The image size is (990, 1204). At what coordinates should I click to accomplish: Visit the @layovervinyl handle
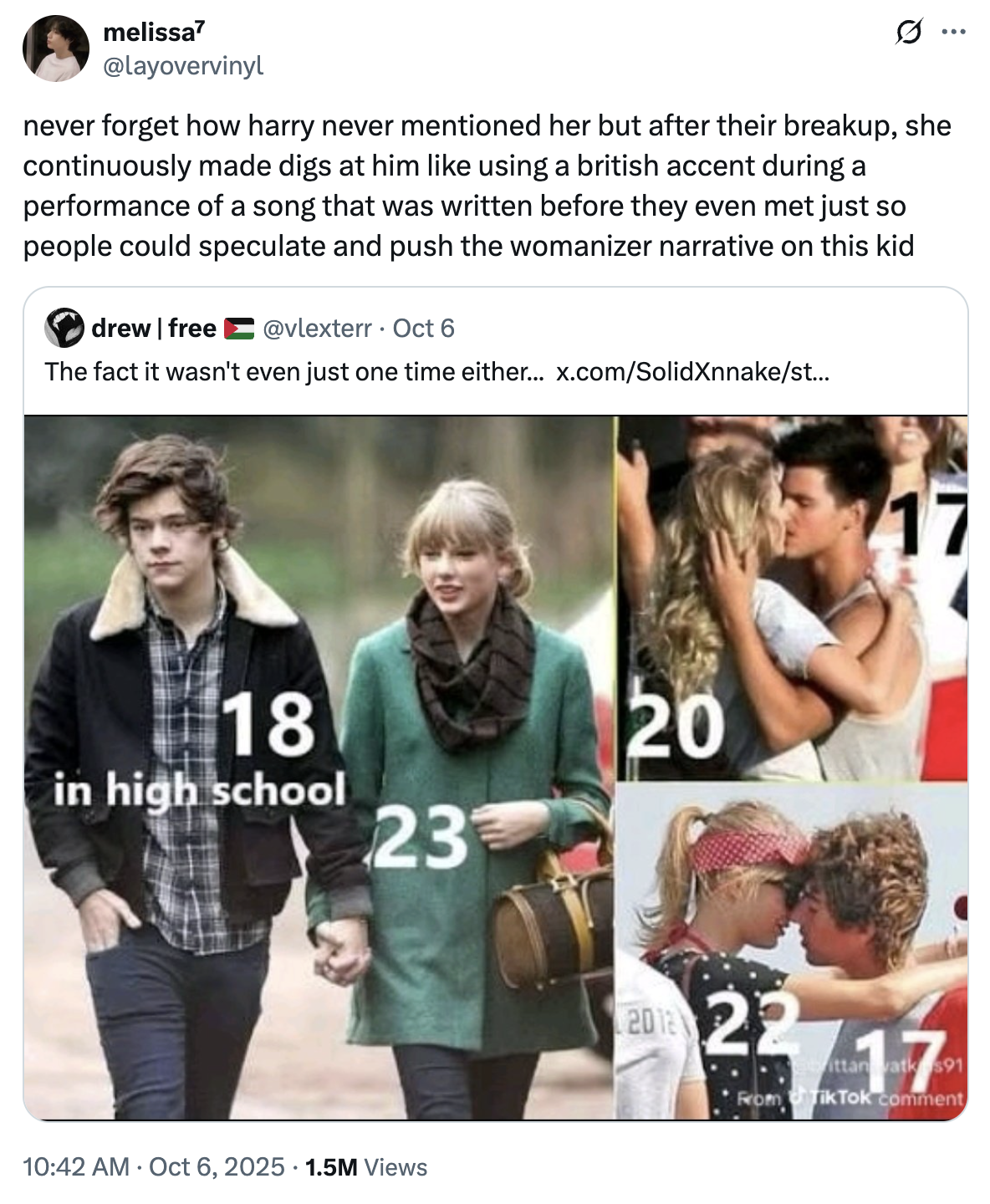pyautogui.click(x=183, y=65)
